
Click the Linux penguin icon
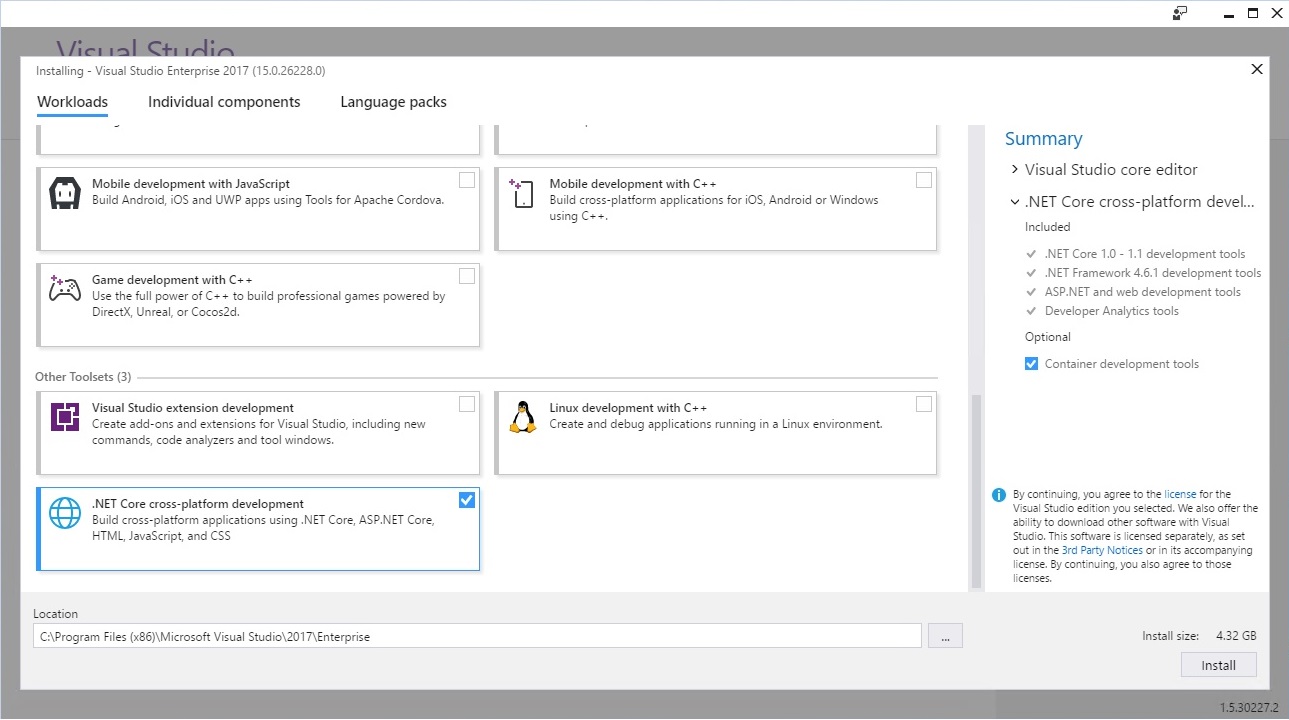pos(522,416)
